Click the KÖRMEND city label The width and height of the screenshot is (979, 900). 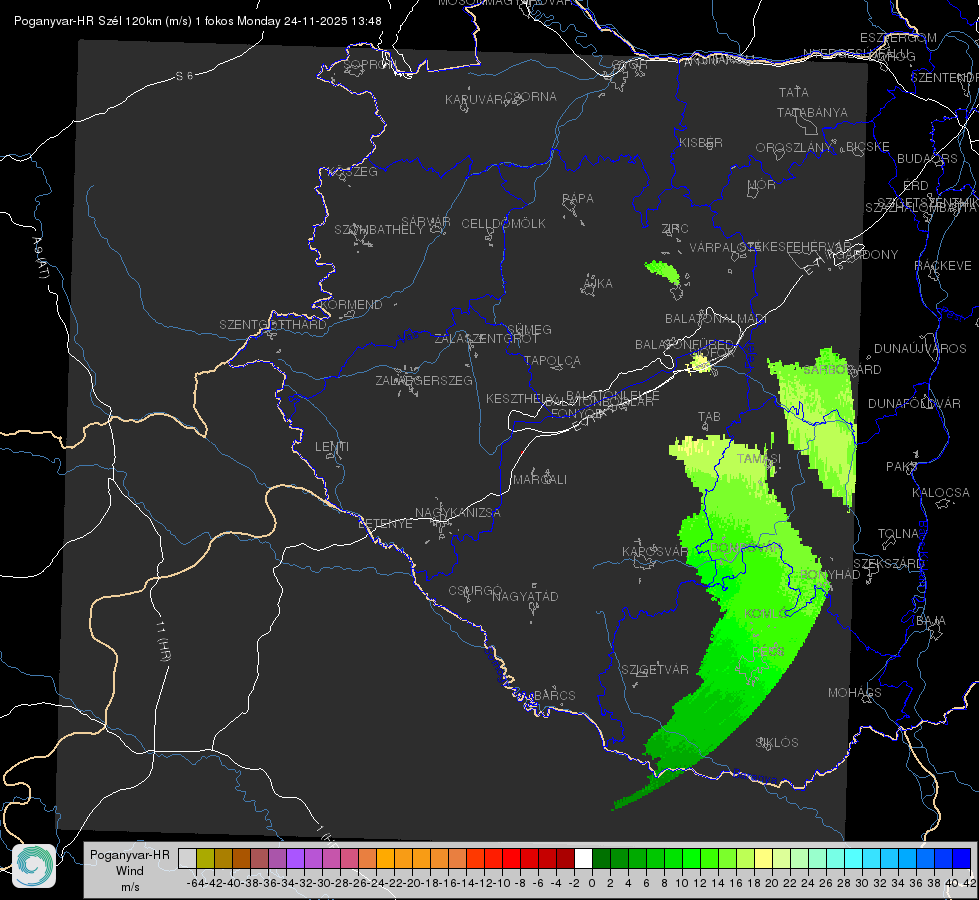point(350,305)
